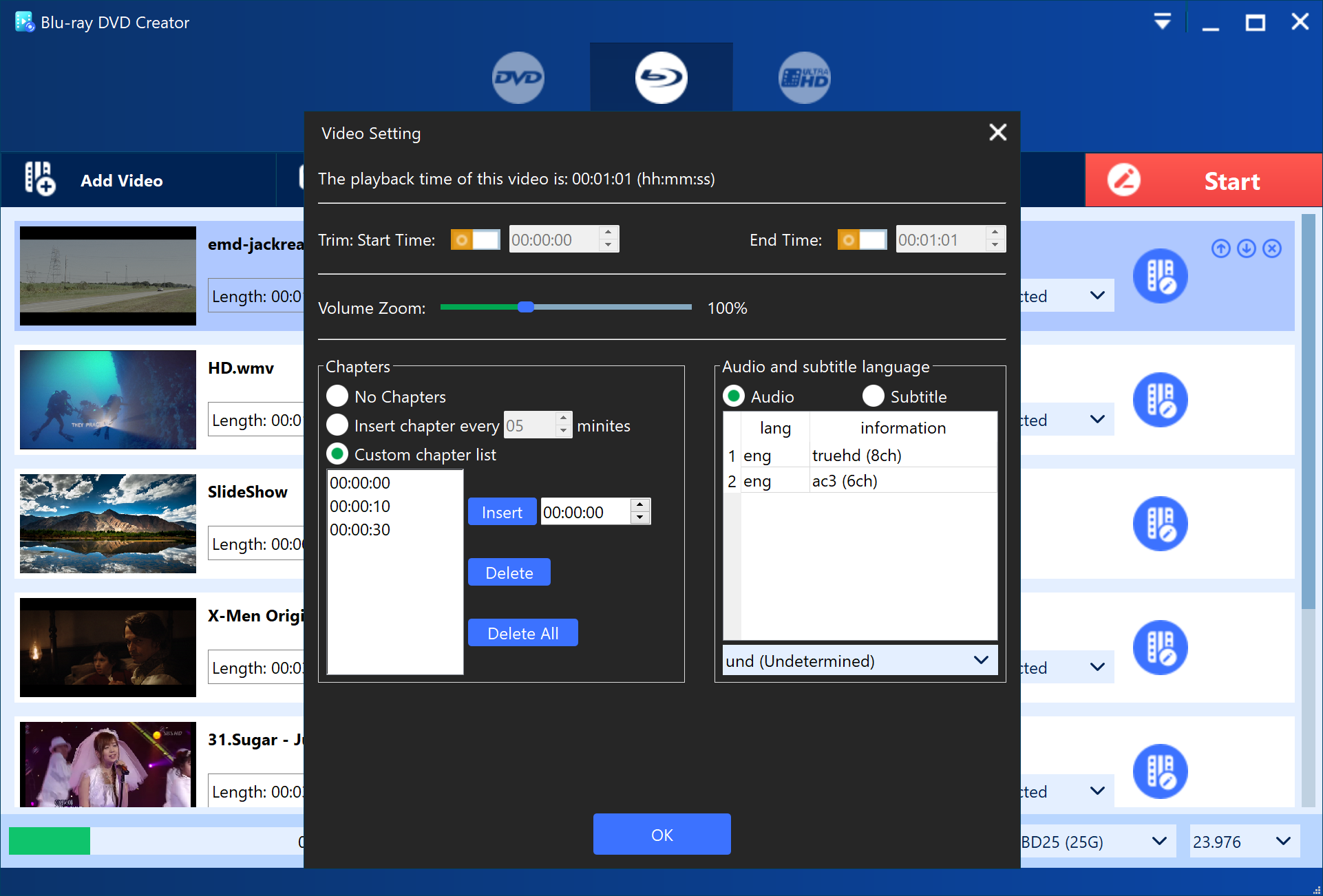This screenshot has width=1323, height=896.
Task: Click the Add Video icon
Action: coord(40,179)
